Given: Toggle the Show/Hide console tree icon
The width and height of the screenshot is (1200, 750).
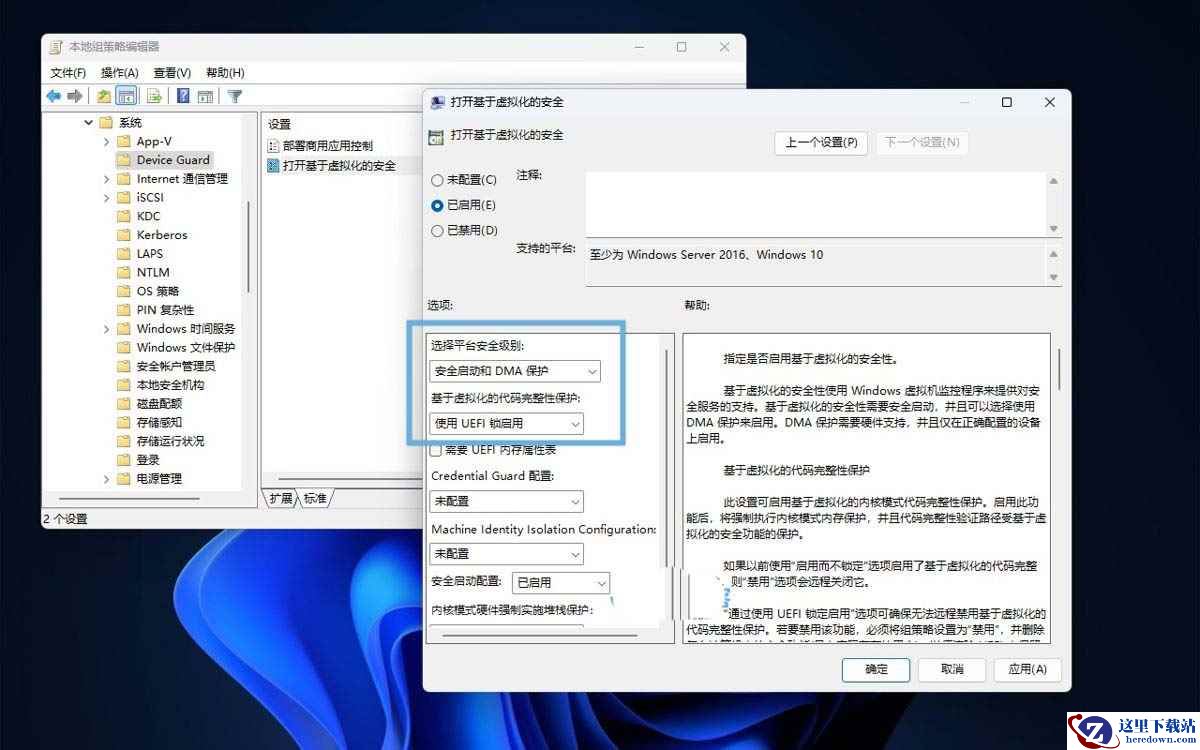Looking at the screenshot, I should (x=126, y=96).
